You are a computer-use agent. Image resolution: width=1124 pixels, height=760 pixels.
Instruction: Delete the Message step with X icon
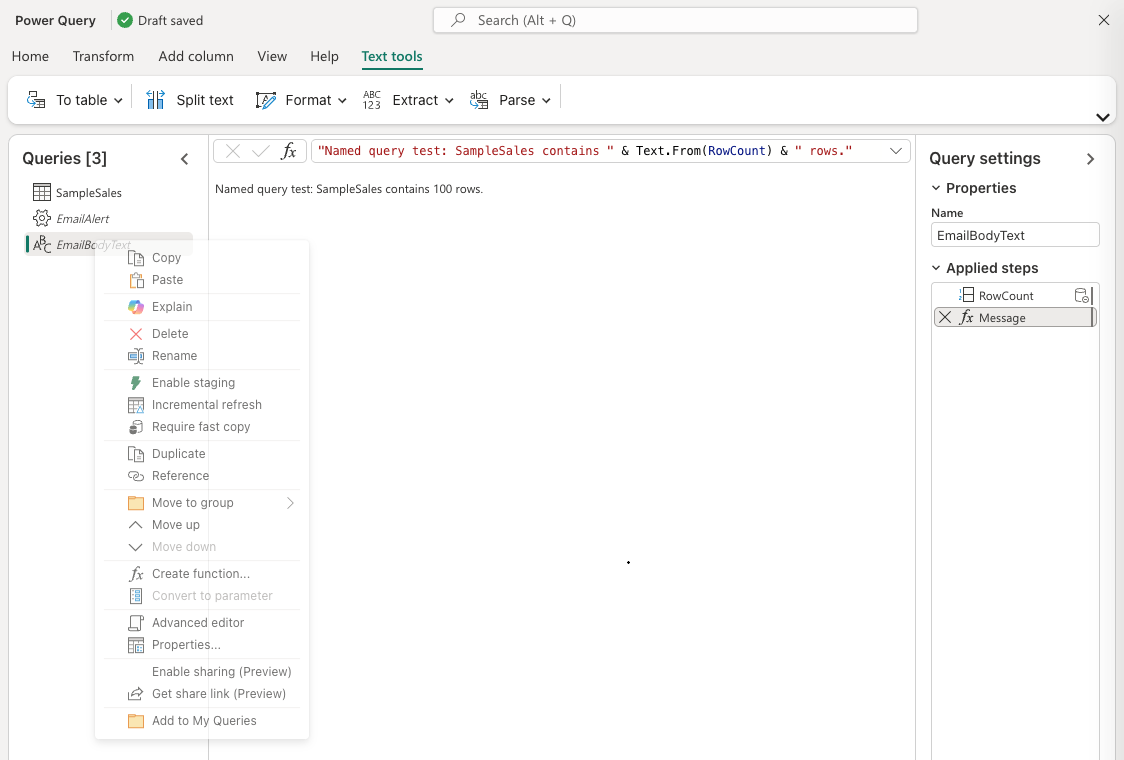tap(945, 318)
